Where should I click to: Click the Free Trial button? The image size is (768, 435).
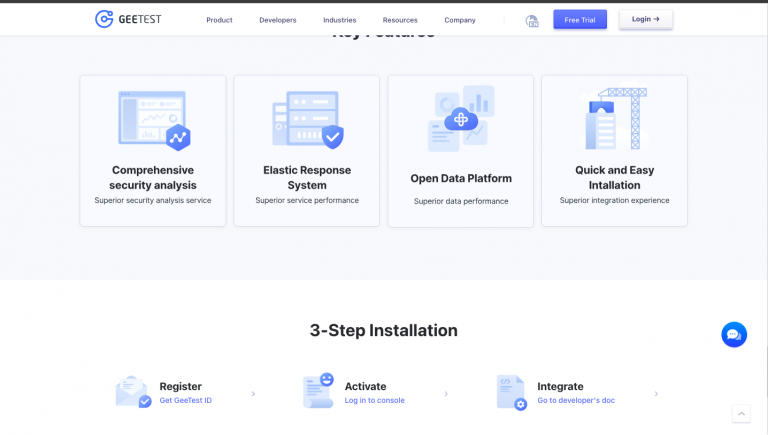[x=580, y=19]
